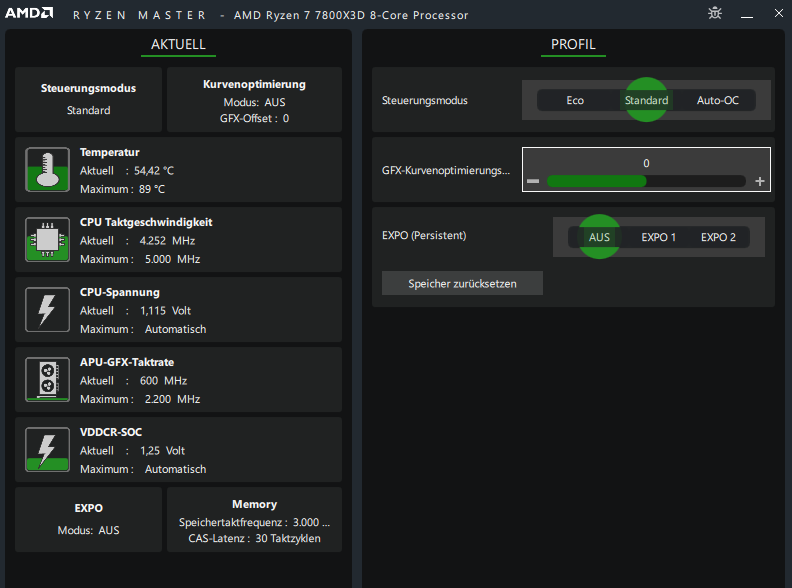
Task: Click the GFX curve optimization slider bar
Action: (646, 181)
